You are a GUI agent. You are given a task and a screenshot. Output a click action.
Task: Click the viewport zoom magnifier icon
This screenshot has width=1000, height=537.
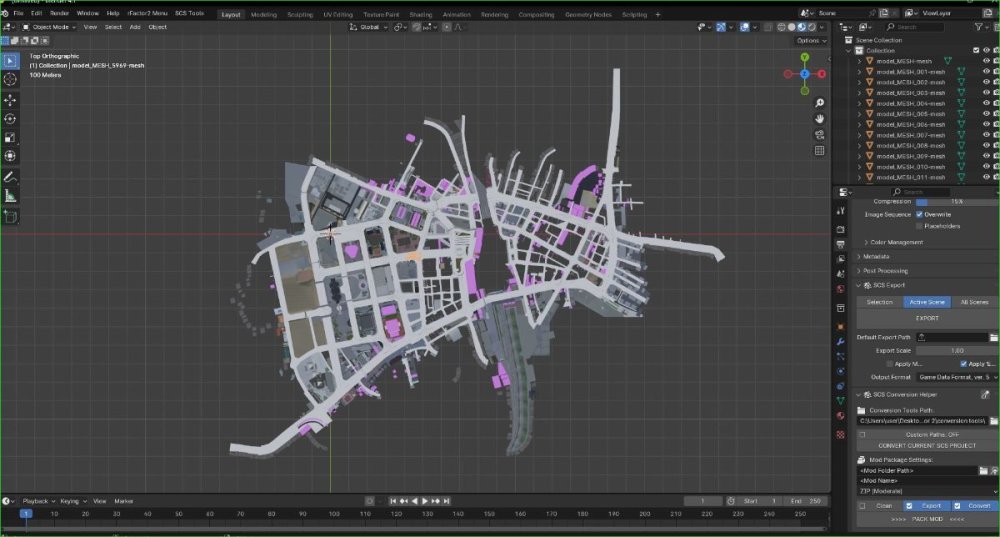tap(820, 103)
